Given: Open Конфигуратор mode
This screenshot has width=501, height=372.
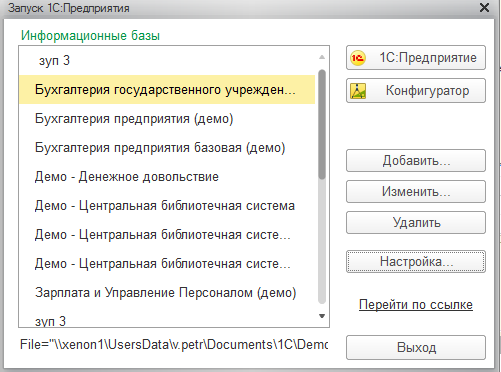Looking at the screenshot, I should coord(416,91).
